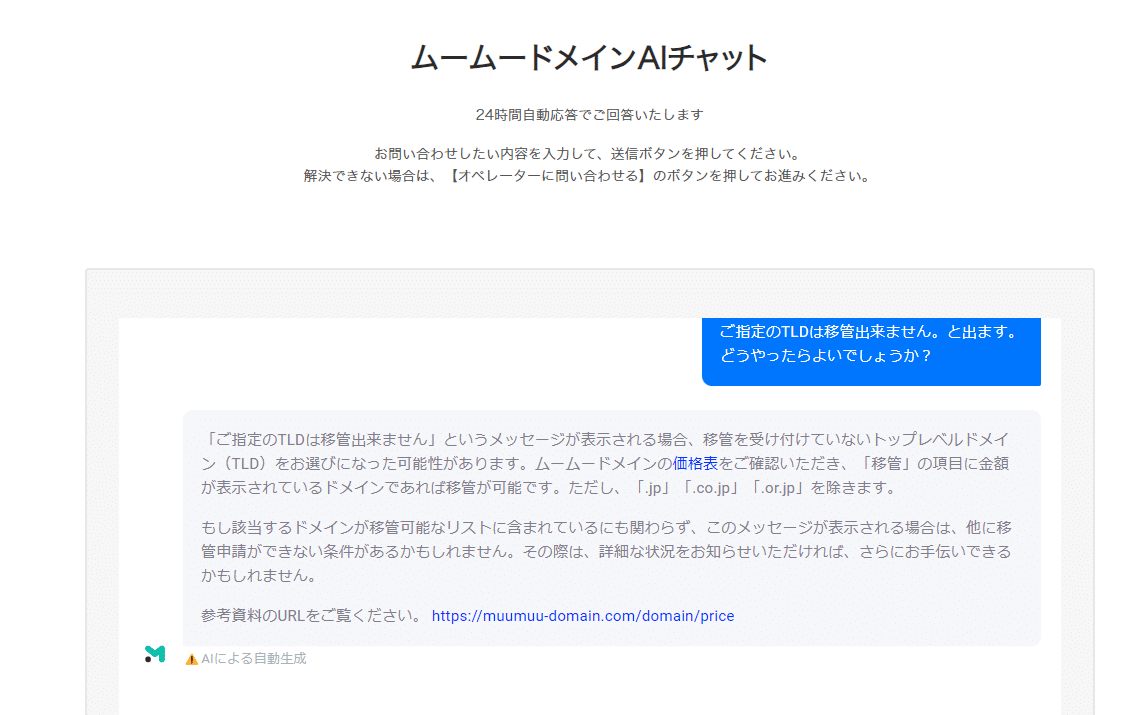Select the 24時間自動応答 subtitle text
Screen dimensions: 1121x715
(588, 113)
